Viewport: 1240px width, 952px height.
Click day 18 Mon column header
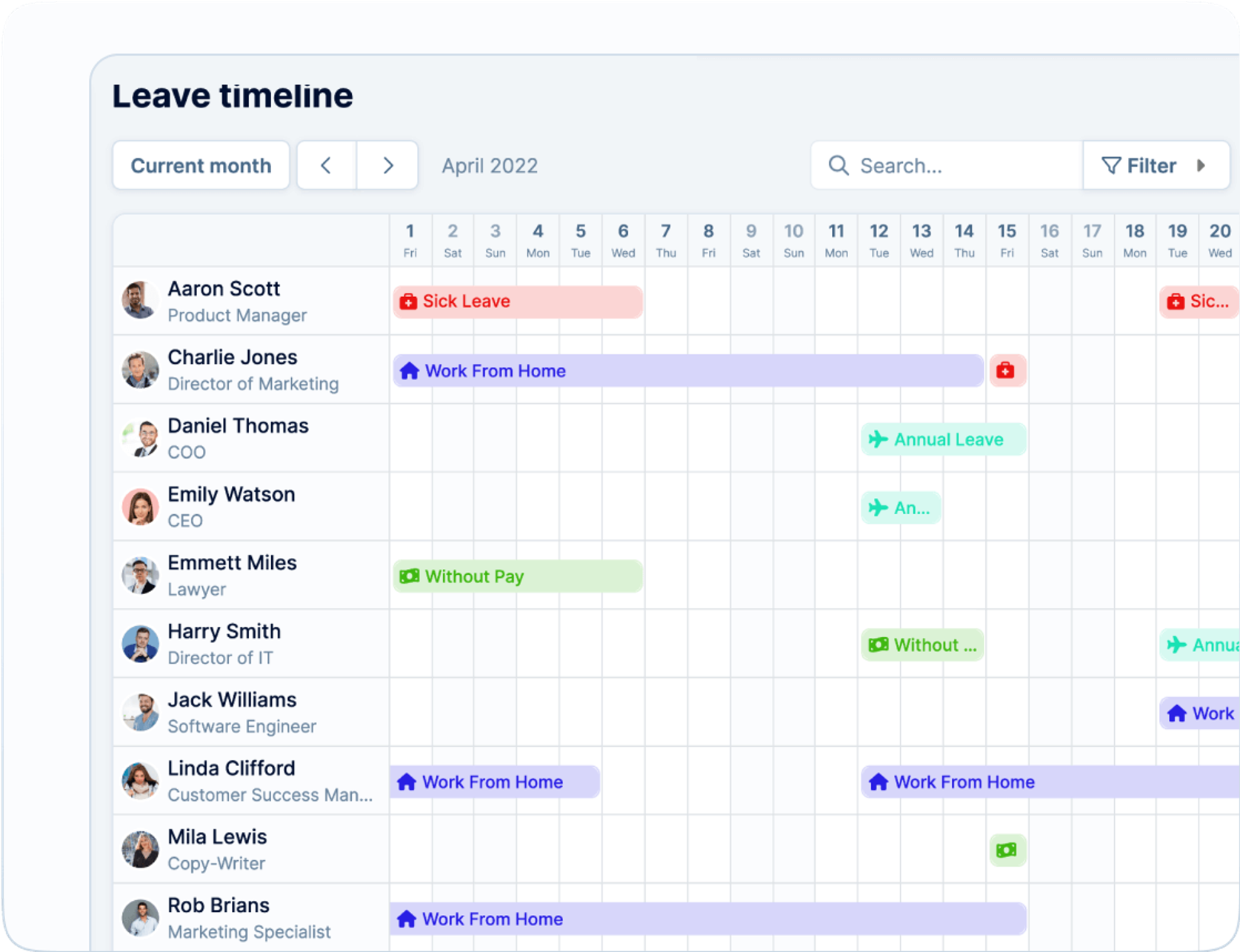point(1135,241)
